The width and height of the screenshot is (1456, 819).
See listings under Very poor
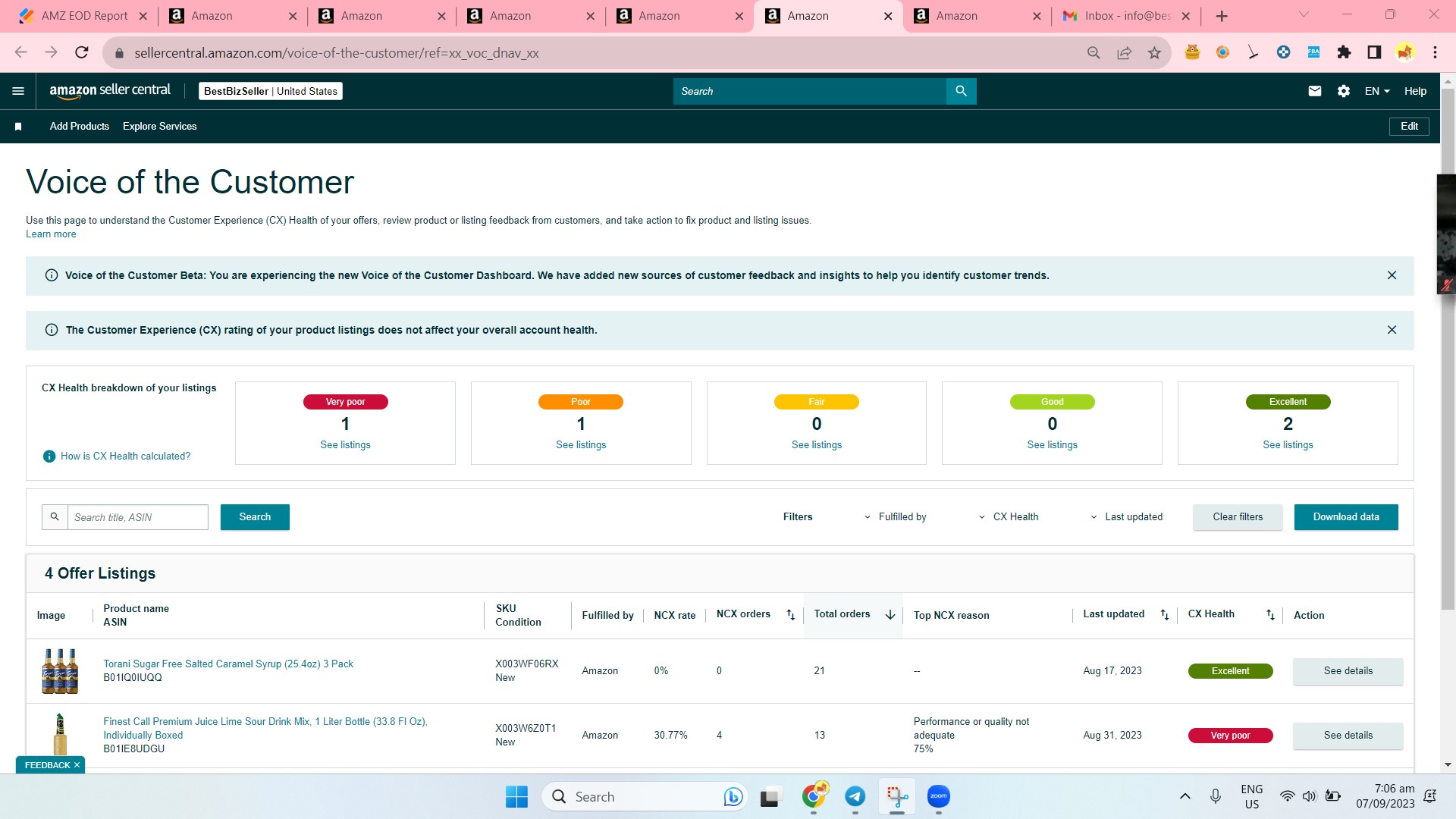coord(345,445)
